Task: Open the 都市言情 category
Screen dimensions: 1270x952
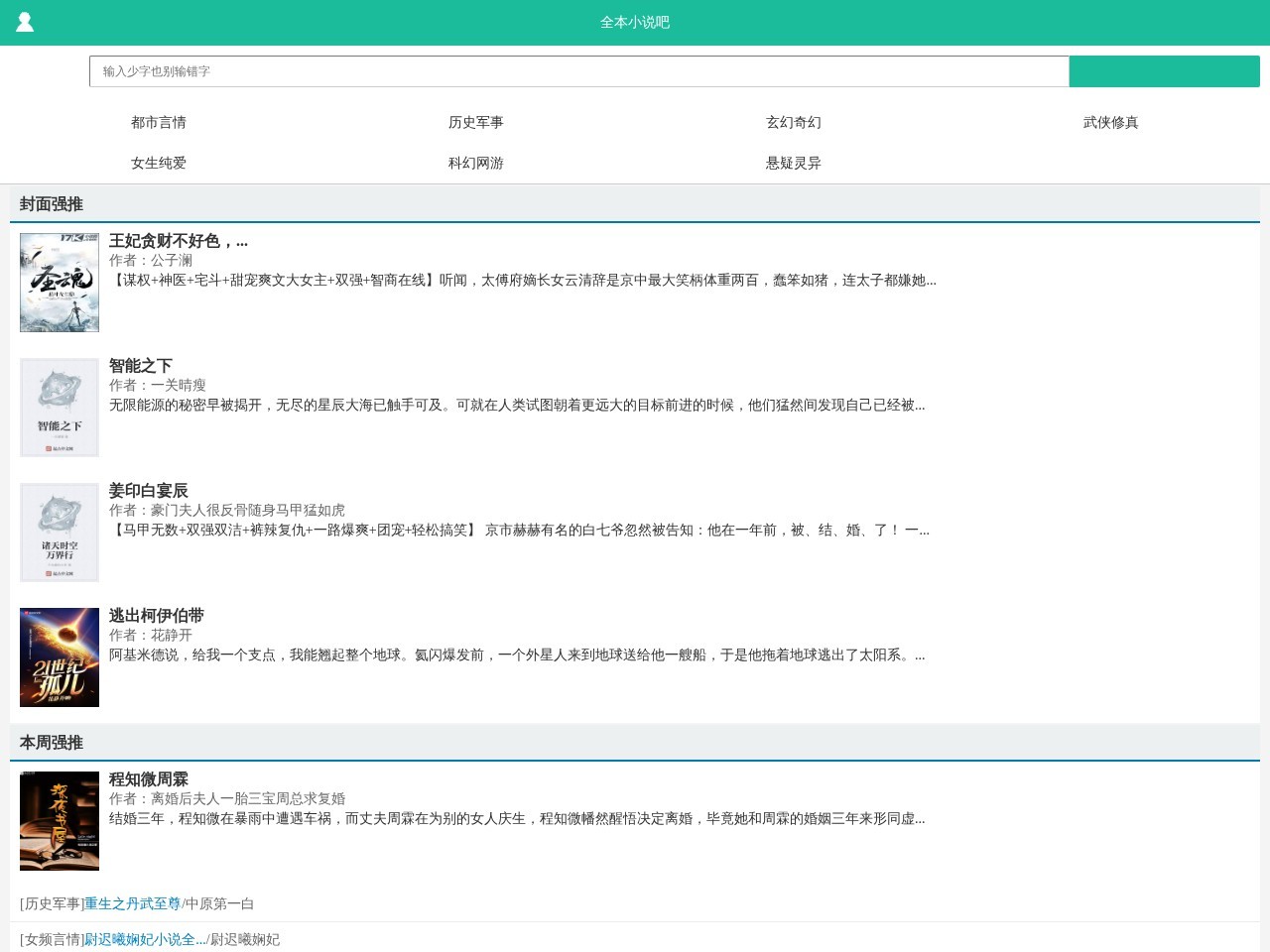Action: (x=159, y=122)
